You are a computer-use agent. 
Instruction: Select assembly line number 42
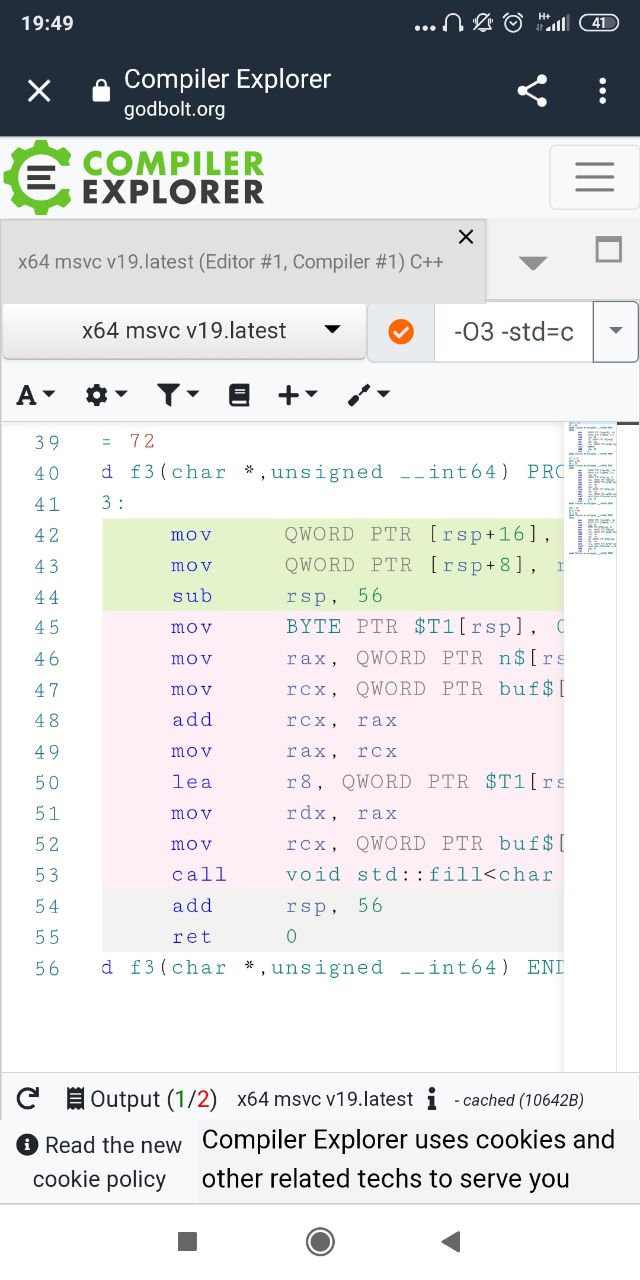tap(46, 535)
